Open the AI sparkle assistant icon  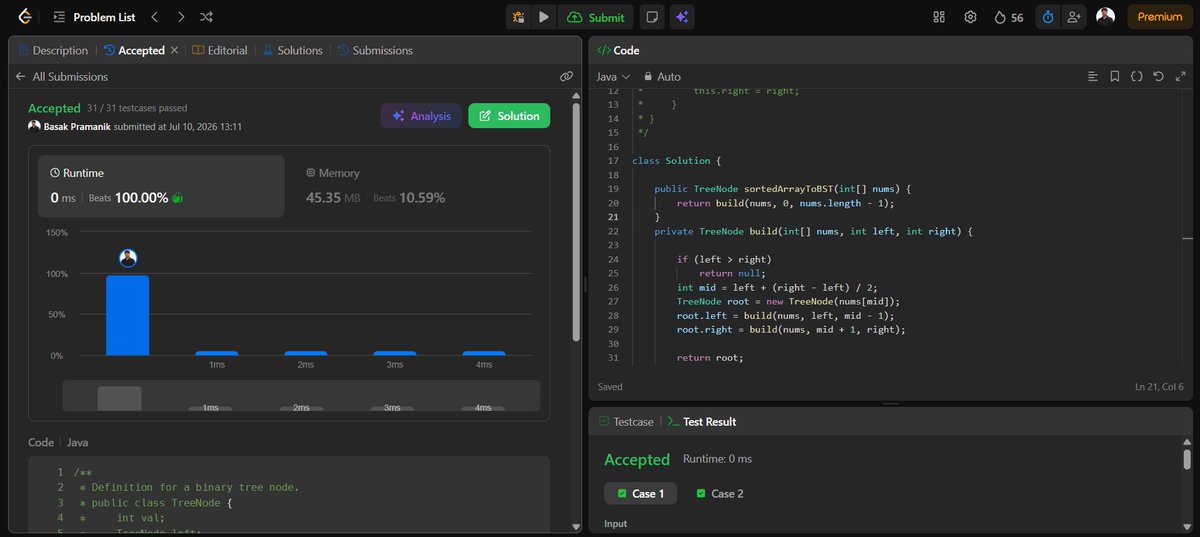point(682,17)
